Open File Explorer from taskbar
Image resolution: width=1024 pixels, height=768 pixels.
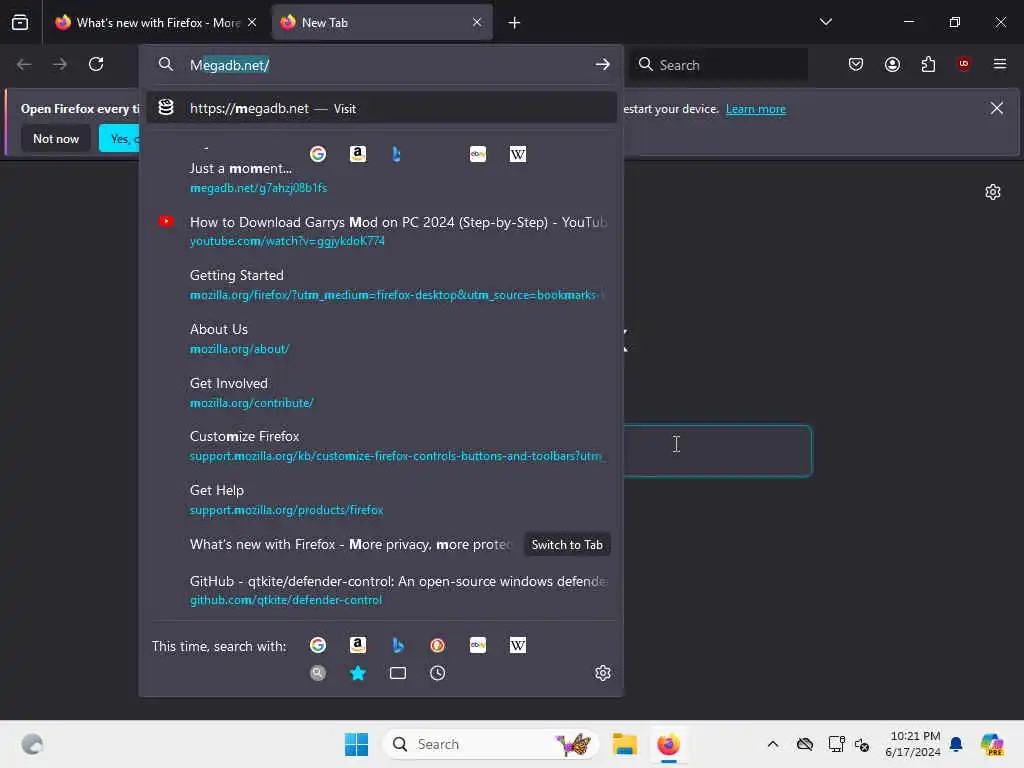tap(624, 744)
